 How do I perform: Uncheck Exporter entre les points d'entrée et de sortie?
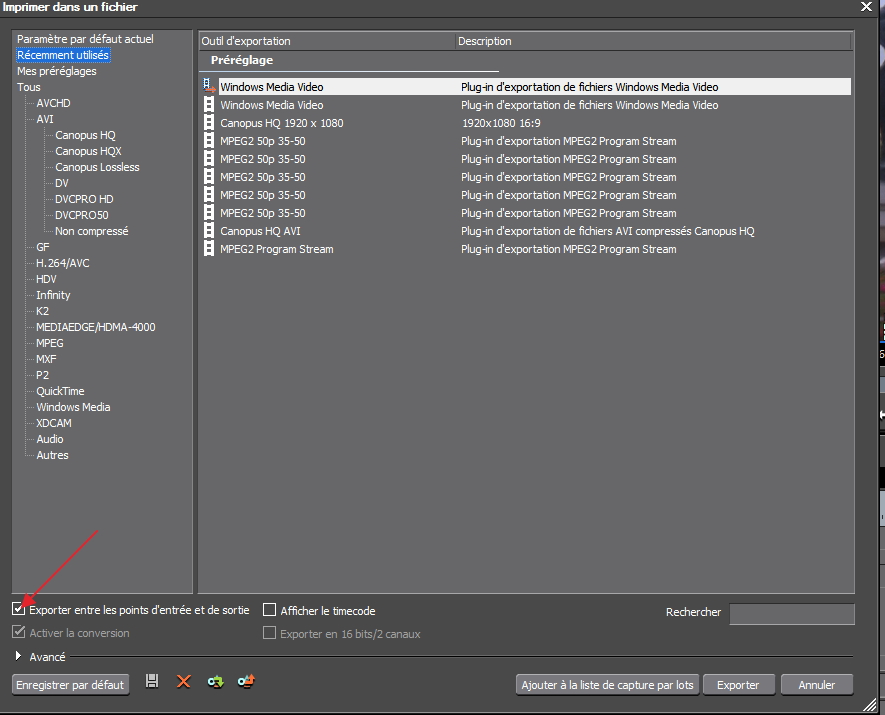(19, 609)
